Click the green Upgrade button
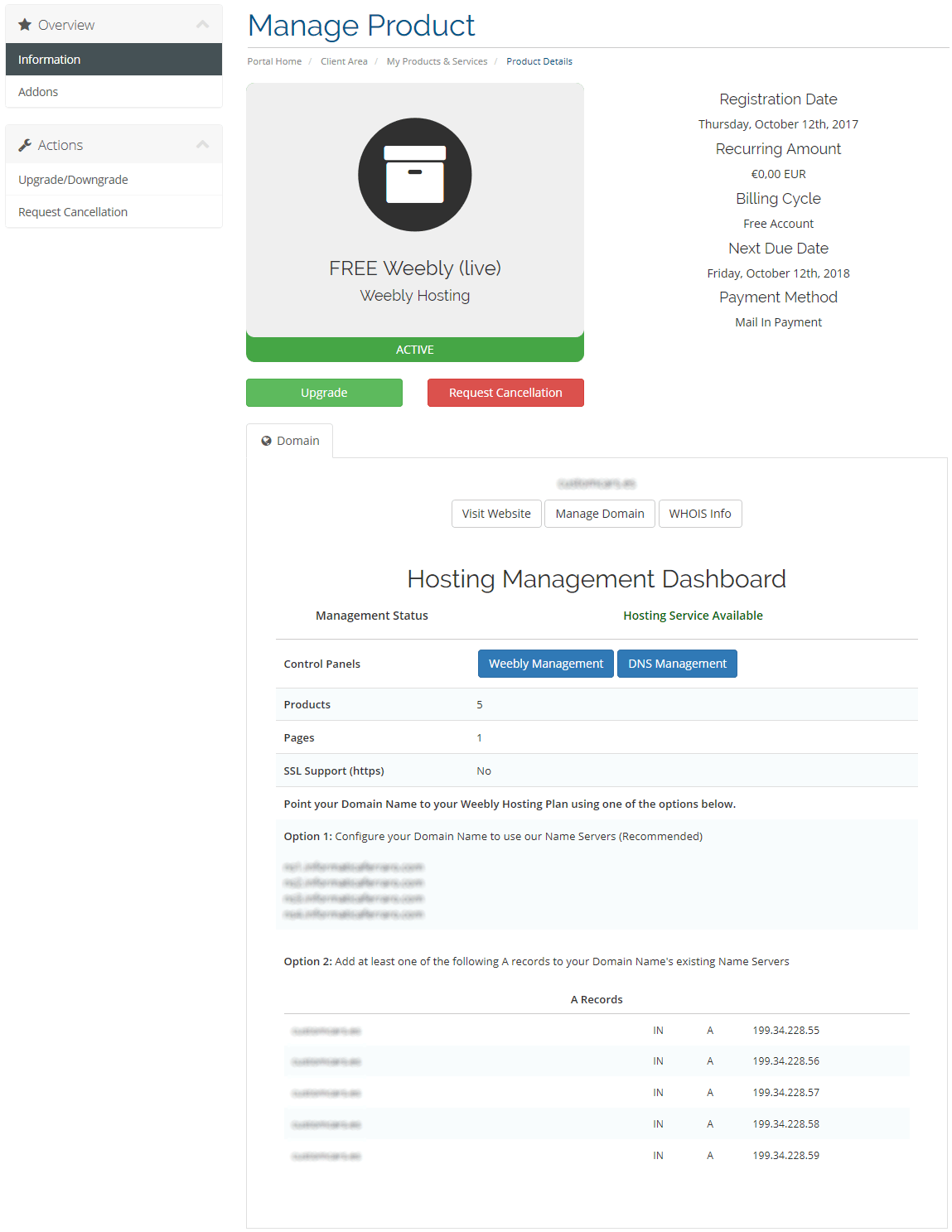This screenshot has width=952, height=1232. pos(324,393)
